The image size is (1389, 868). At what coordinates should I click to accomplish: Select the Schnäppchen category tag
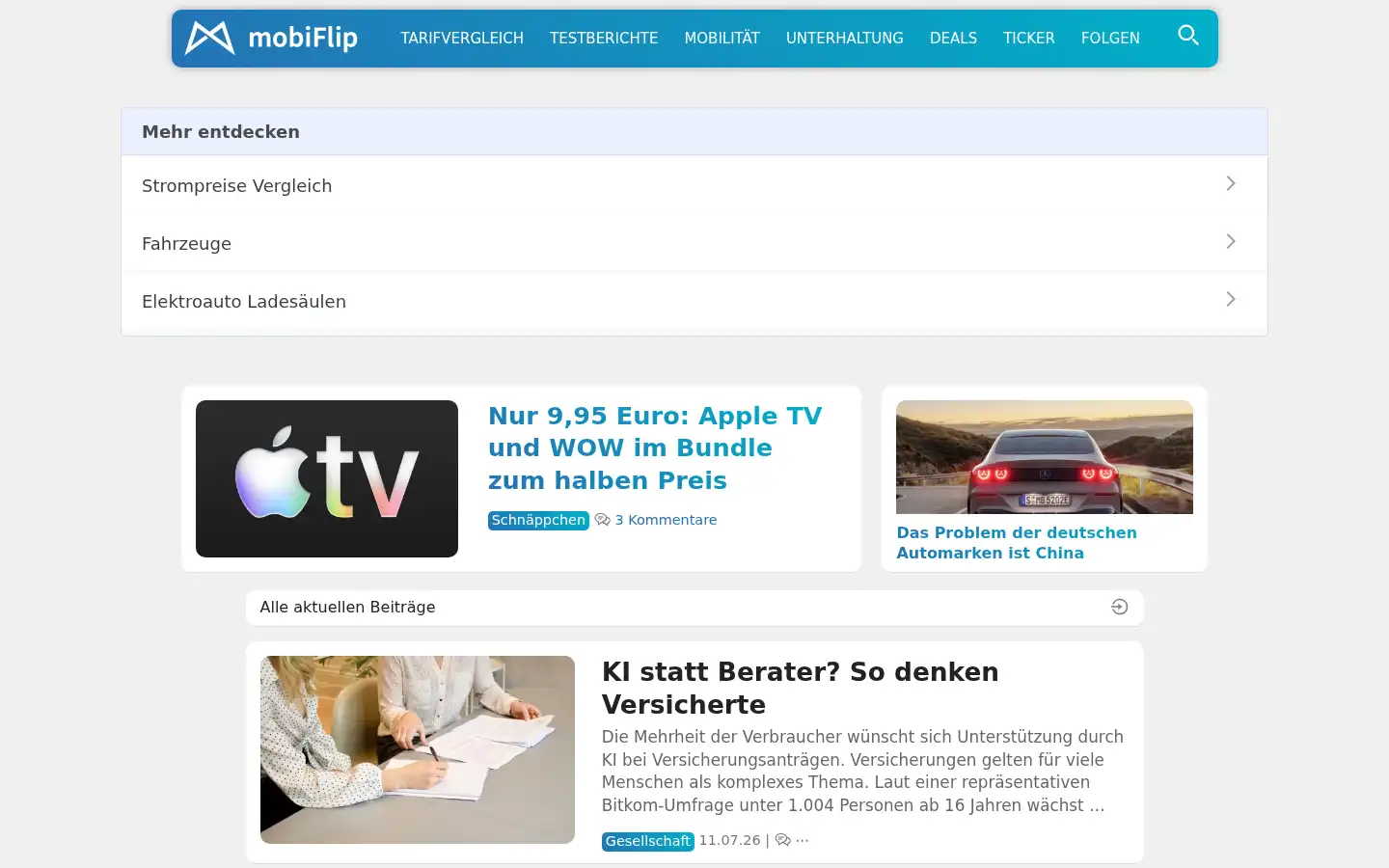[538, 520]
